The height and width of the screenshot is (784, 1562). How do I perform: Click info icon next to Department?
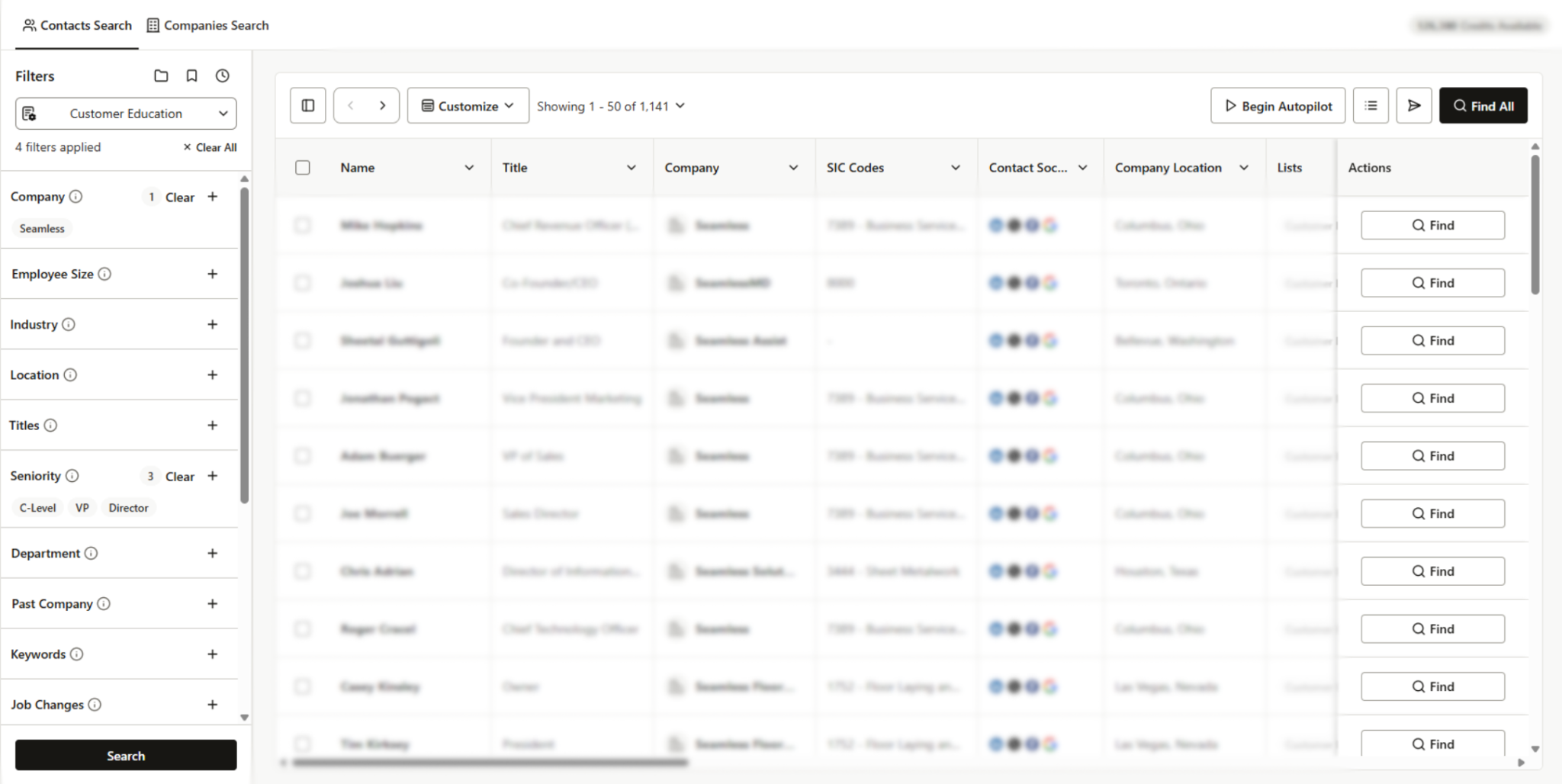click(91, 553)
